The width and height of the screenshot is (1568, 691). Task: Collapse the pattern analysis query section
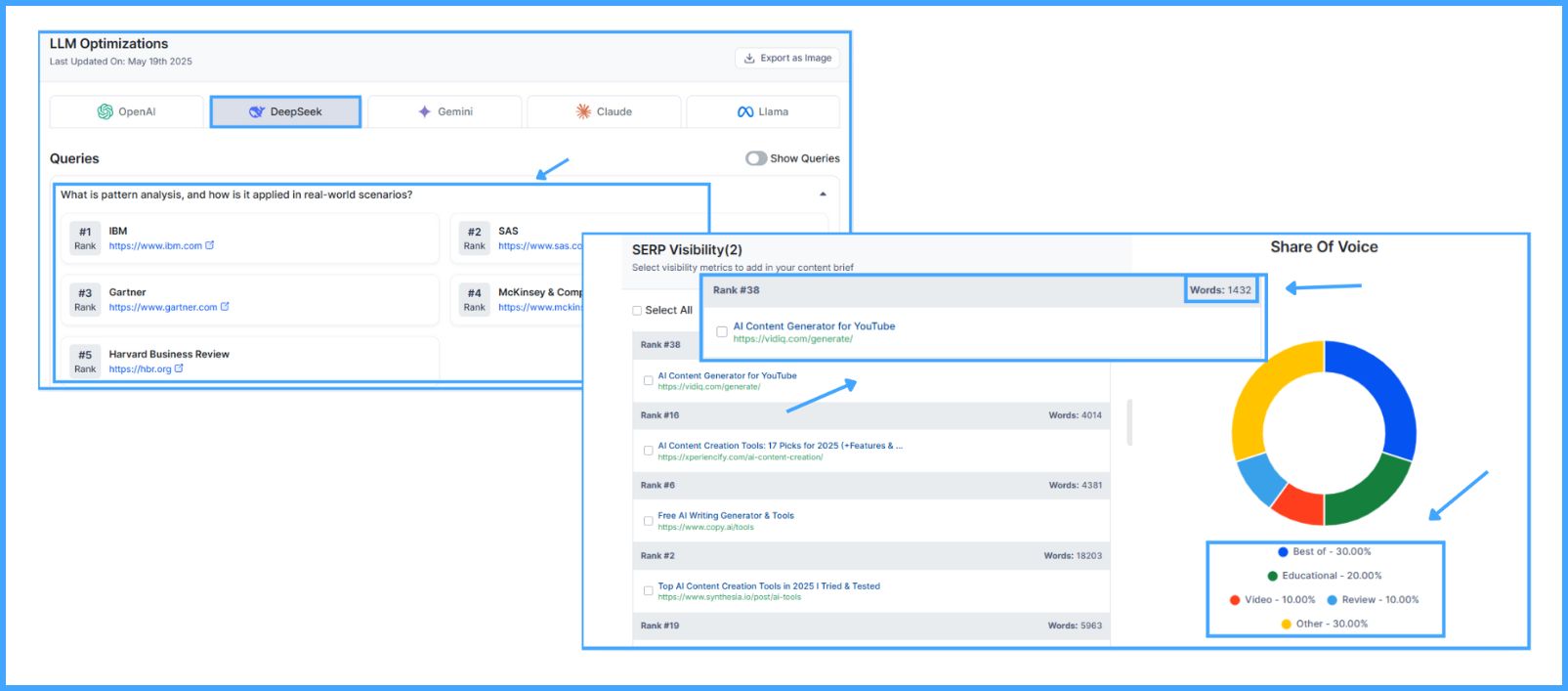pos(823,194)
